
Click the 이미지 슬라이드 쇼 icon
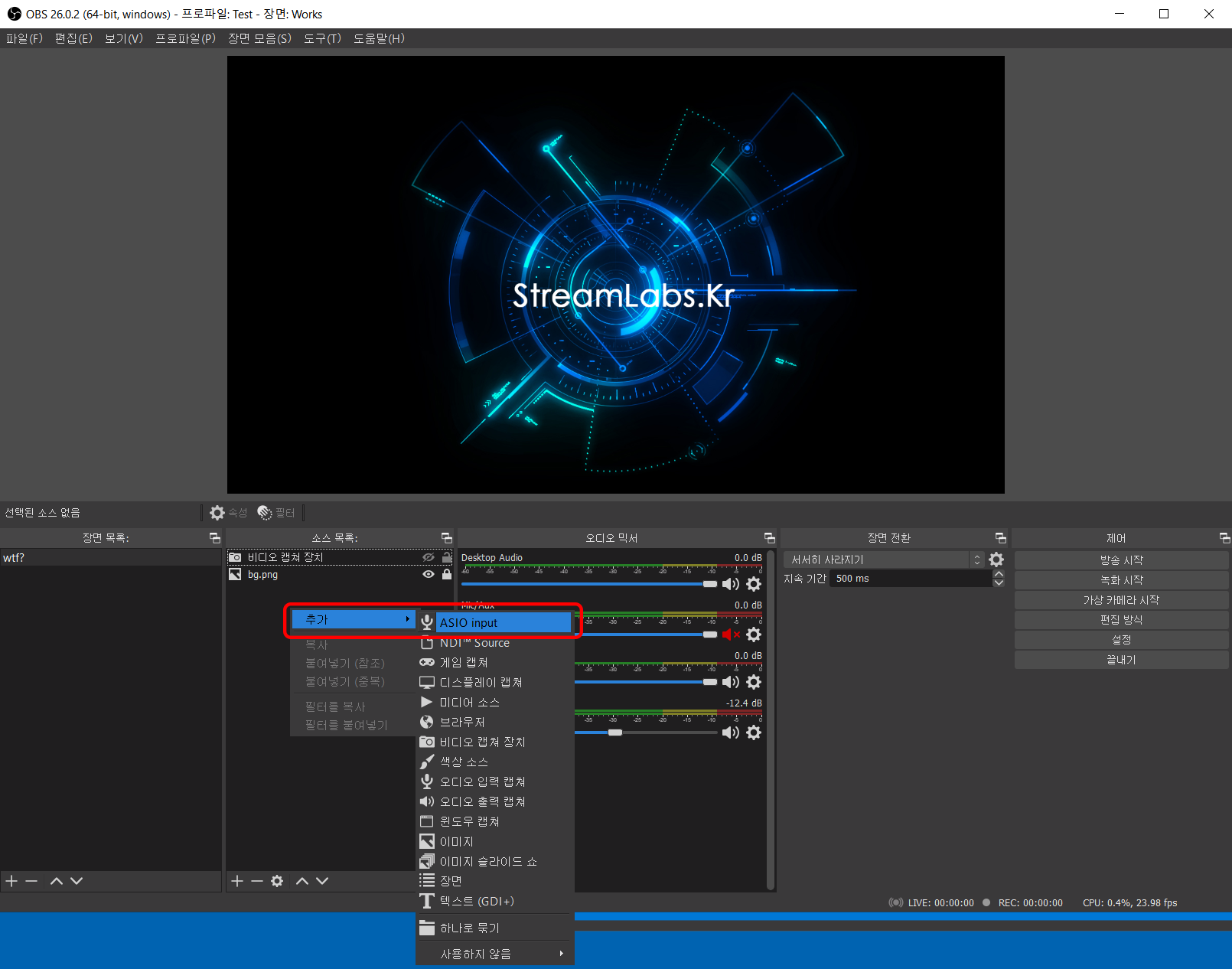pos(427,861)
